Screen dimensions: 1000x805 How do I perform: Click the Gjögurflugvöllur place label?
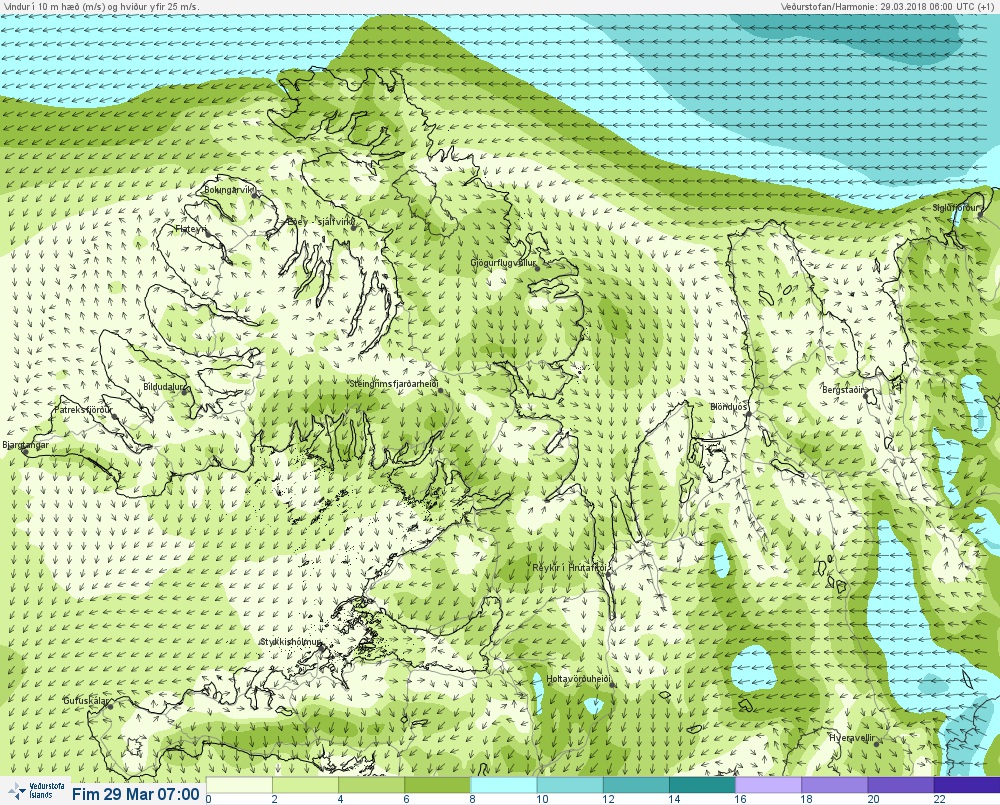(503, 263)
